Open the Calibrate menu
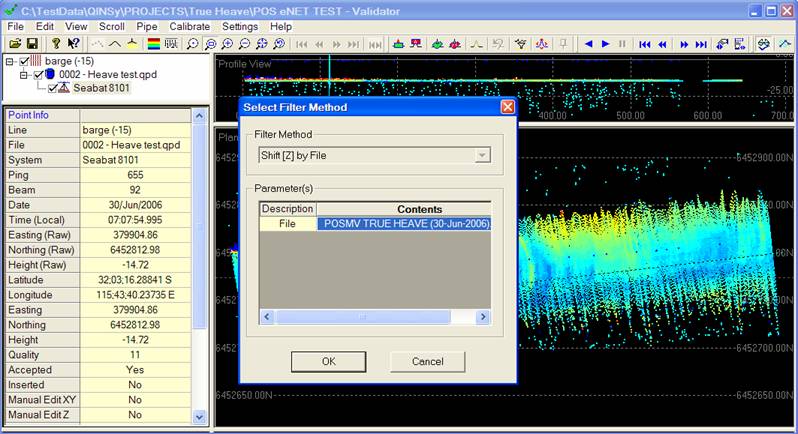798x434 pixels. [x=190, y=26]
